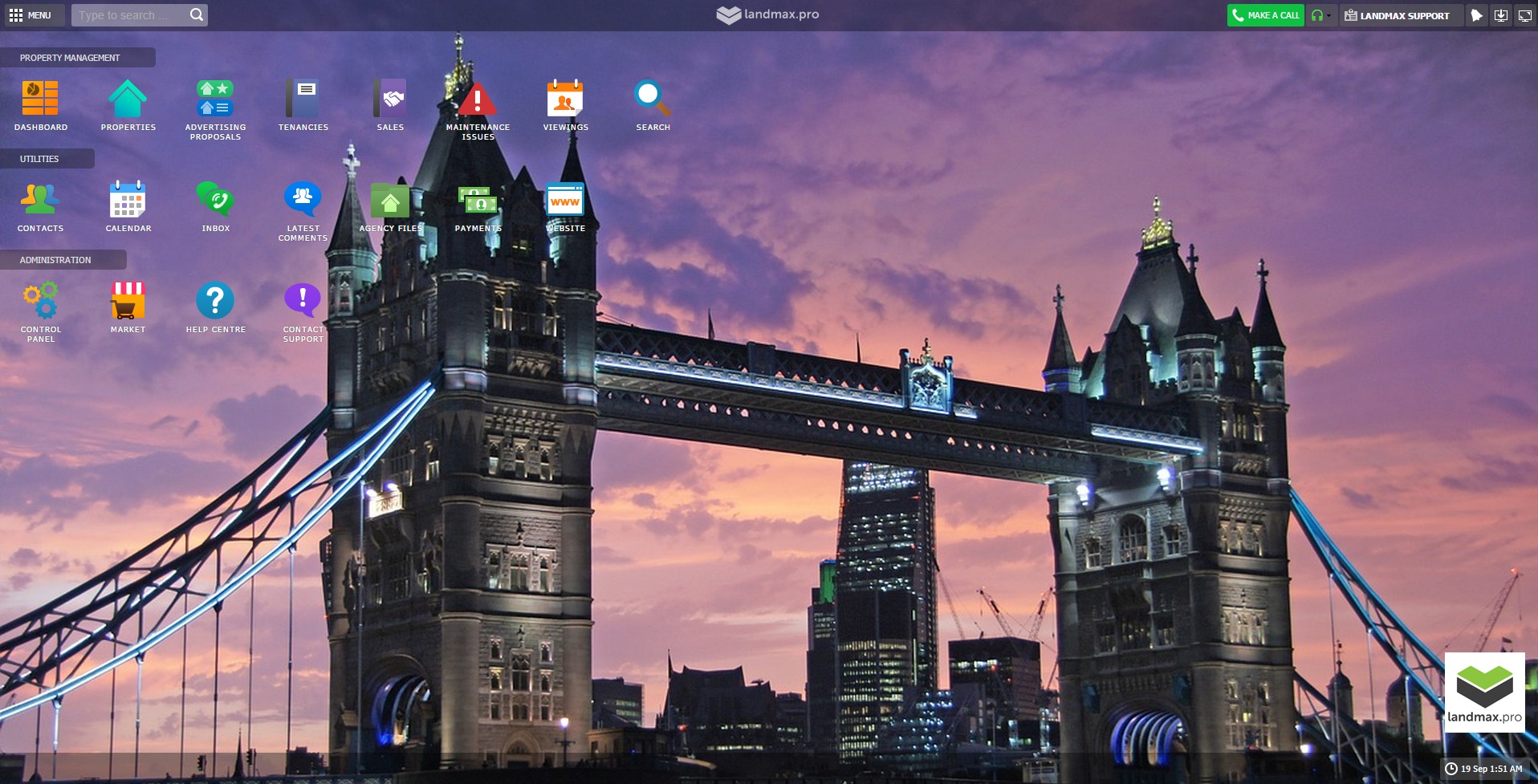Screen dimensions: 1538x784
Task: Click the Contact Support icon
Action: pos(303,302)
